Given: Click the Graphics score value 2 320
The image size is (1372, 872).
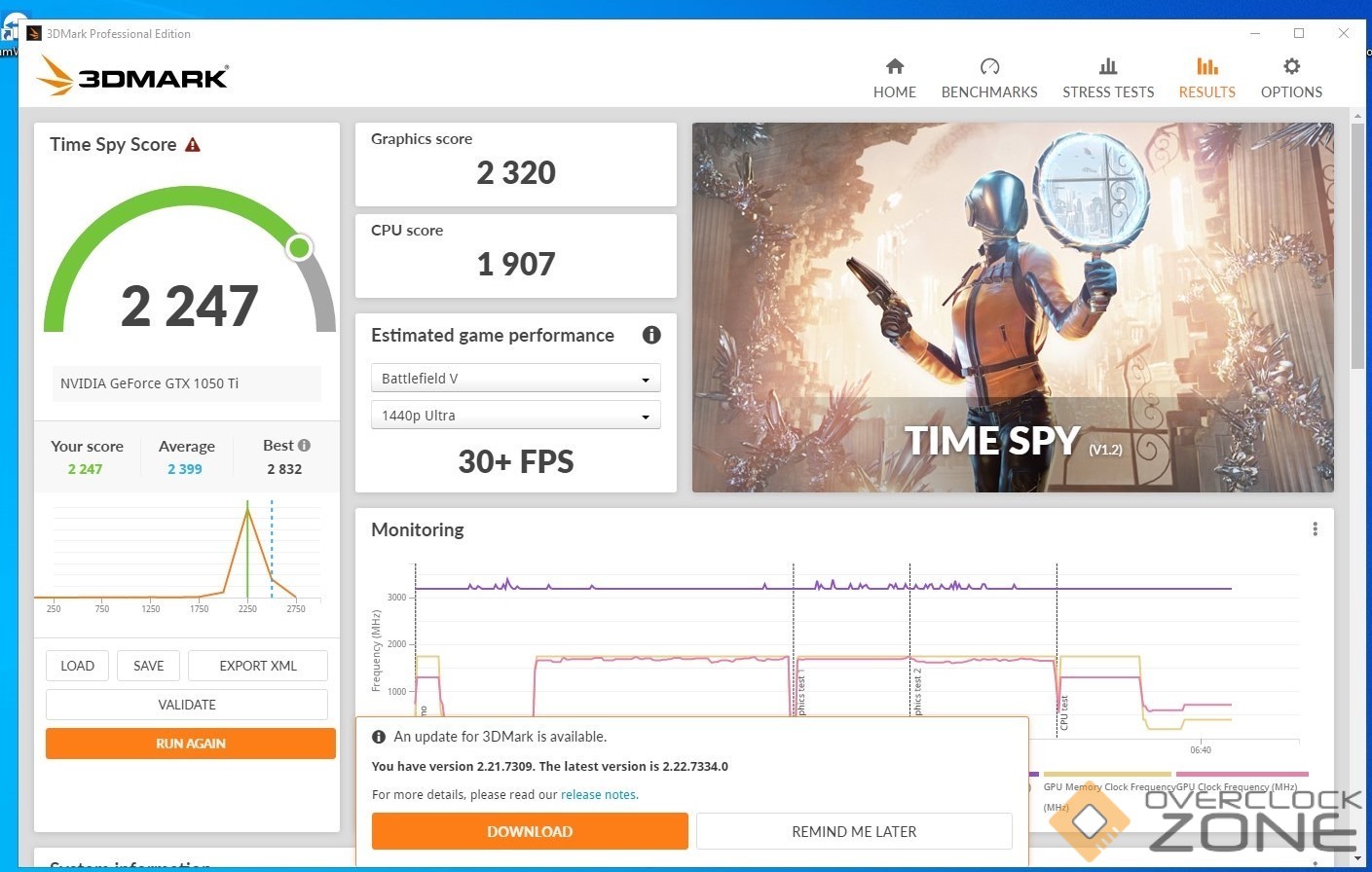Looking at the screenshot, I should (x=516, y=173).
